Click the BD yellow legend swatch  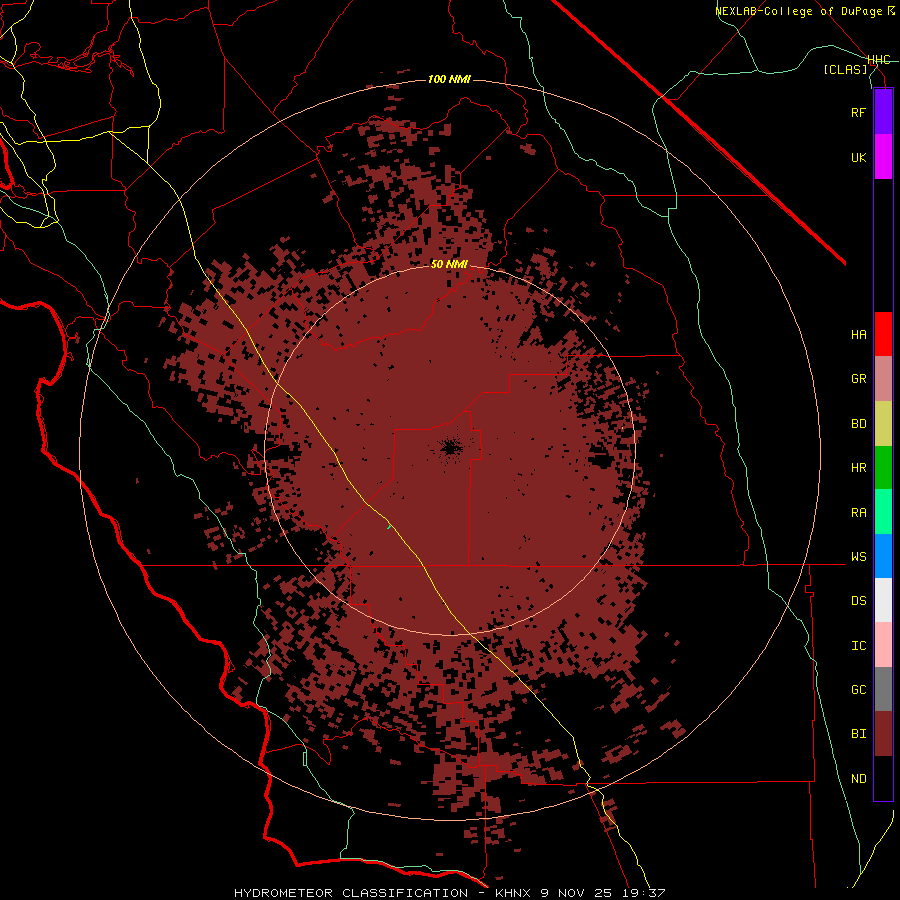coord(883,424)
